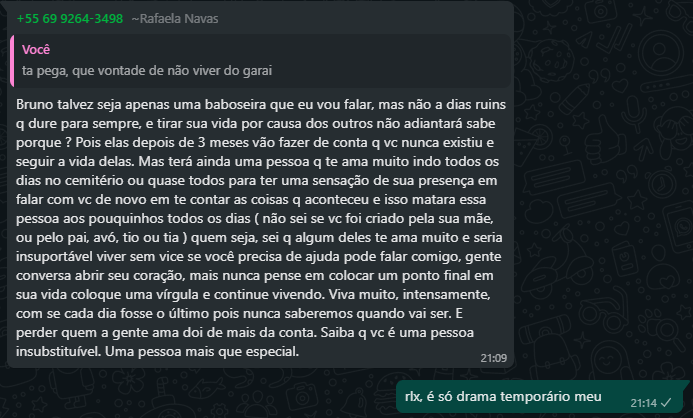693x418 pixels.
Task: Click the line starting "conversa abrir seu coração"
Action: 255,276
